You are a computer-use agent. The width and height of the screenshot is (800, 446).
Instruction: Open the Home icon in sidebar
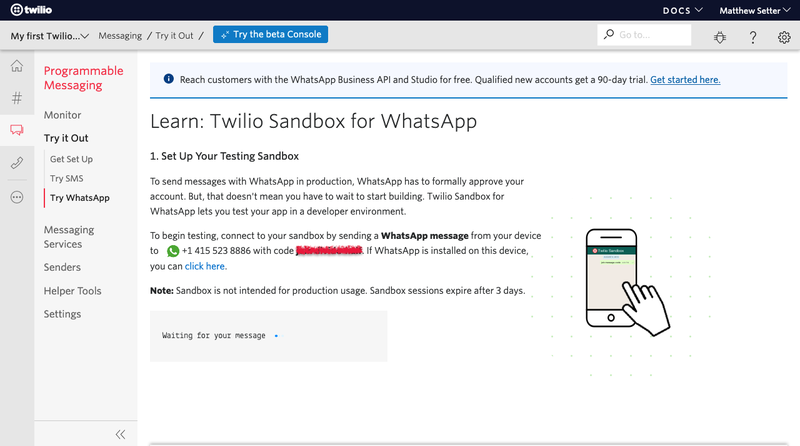[17, 66]
